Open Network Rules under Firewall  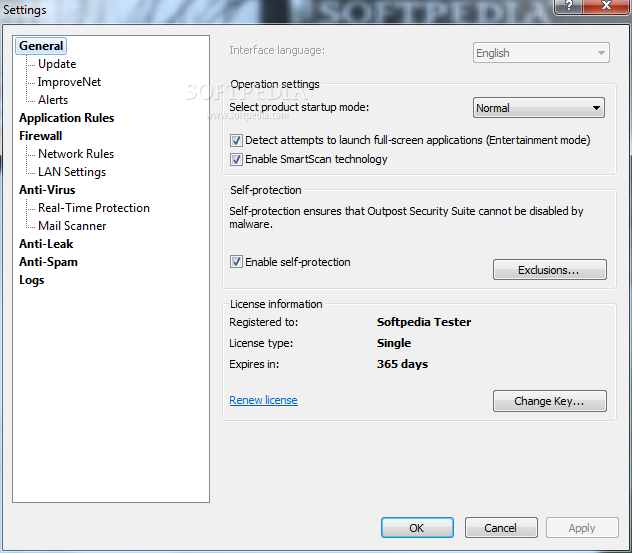coord(76,154)
